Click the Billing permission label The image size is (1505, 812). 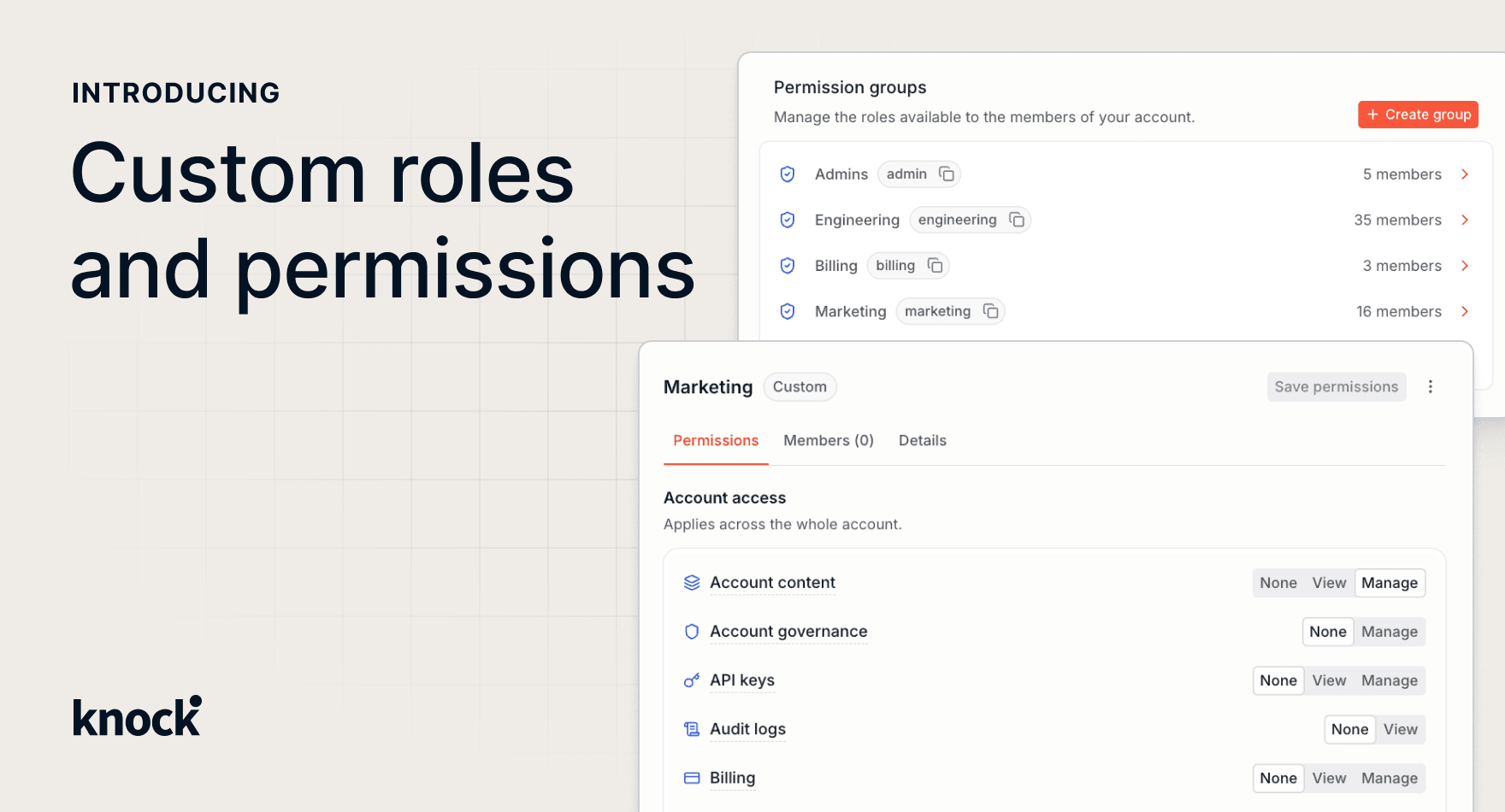pyautogui.click(x=733, y=778)
